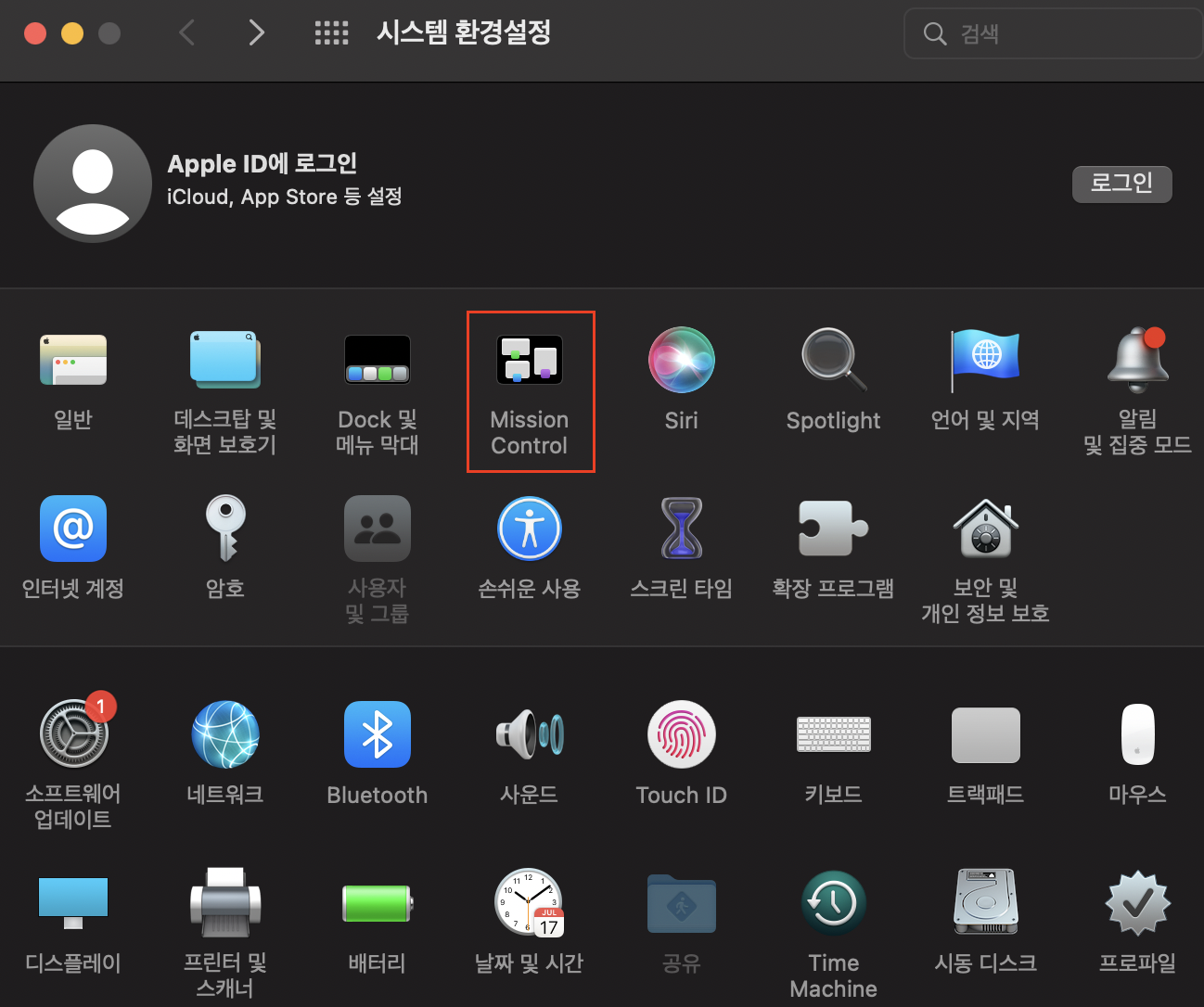This screenshot has height=1007, width=1204.
Task: Go forward with the right chevron
Action: pyautogui.click(x=257, y=33)
